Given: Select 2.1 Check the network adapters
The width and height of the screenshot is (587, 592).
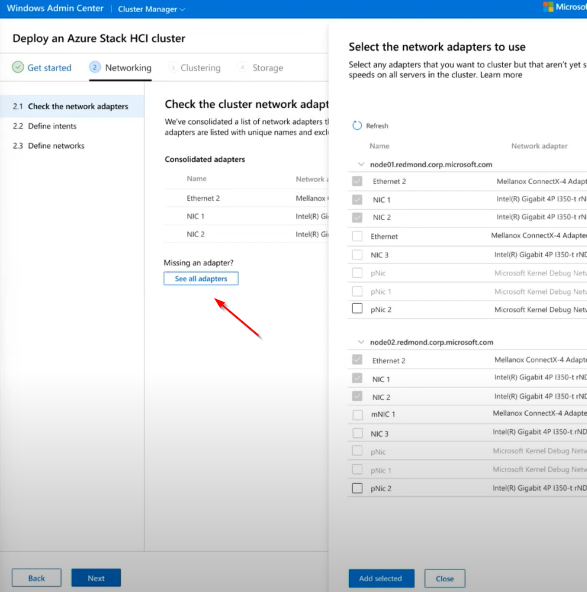Looking at the screenshot, I should [x=72, y=106].
